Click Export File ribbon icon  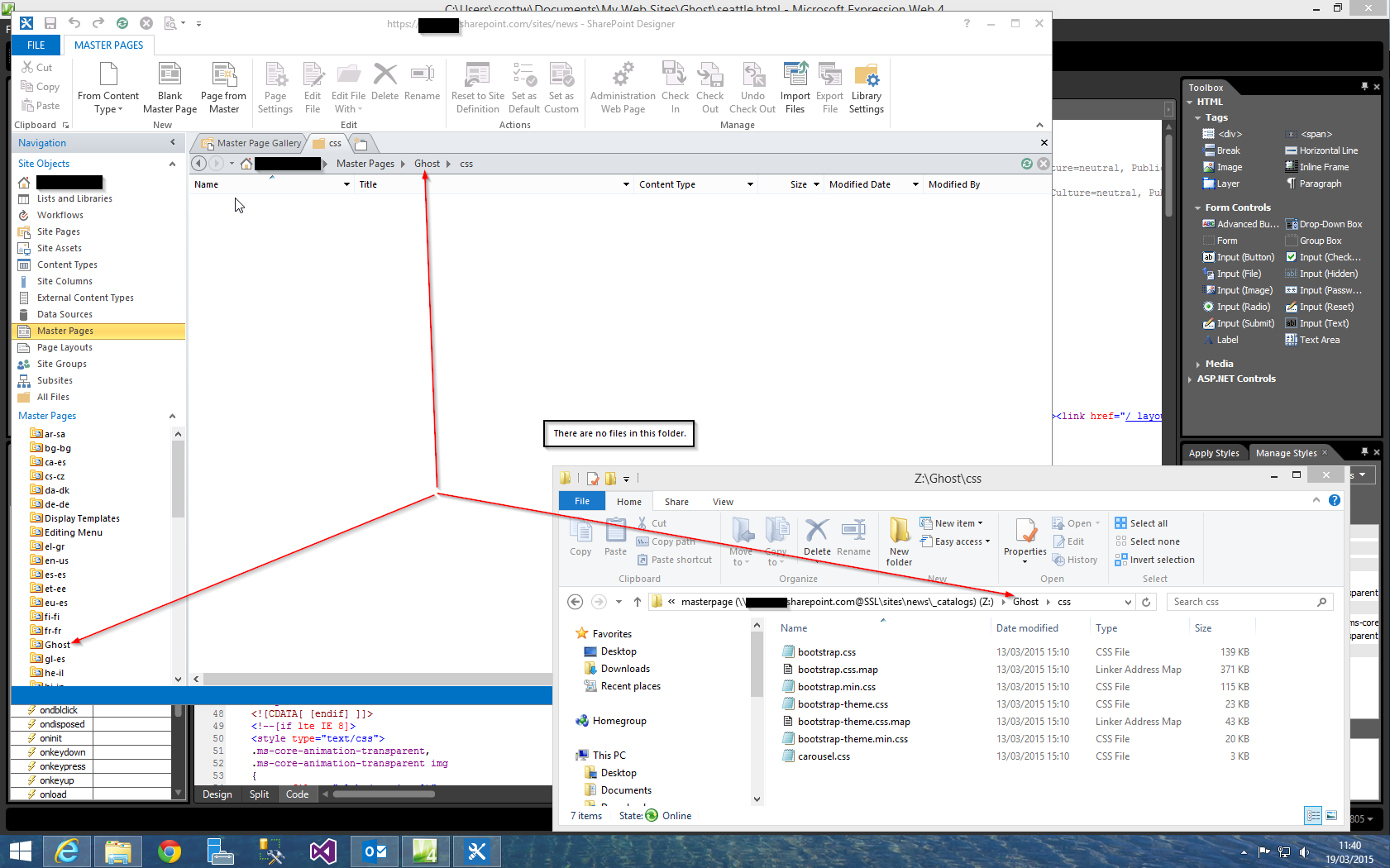coord(829,88)
